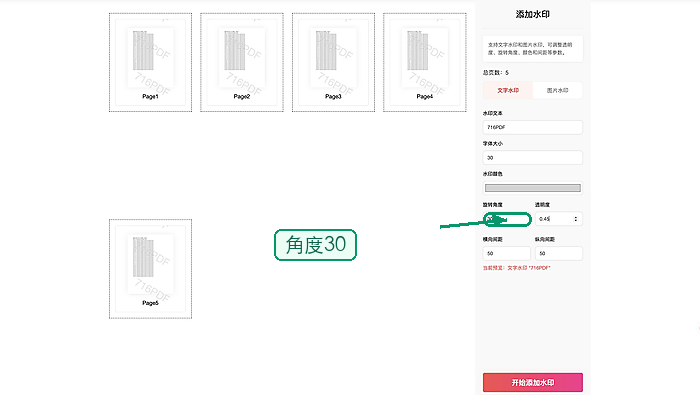The width and height of the screenshot is (700, 395).
Task: Click the 透明度 label
Action: click(542, 204)
